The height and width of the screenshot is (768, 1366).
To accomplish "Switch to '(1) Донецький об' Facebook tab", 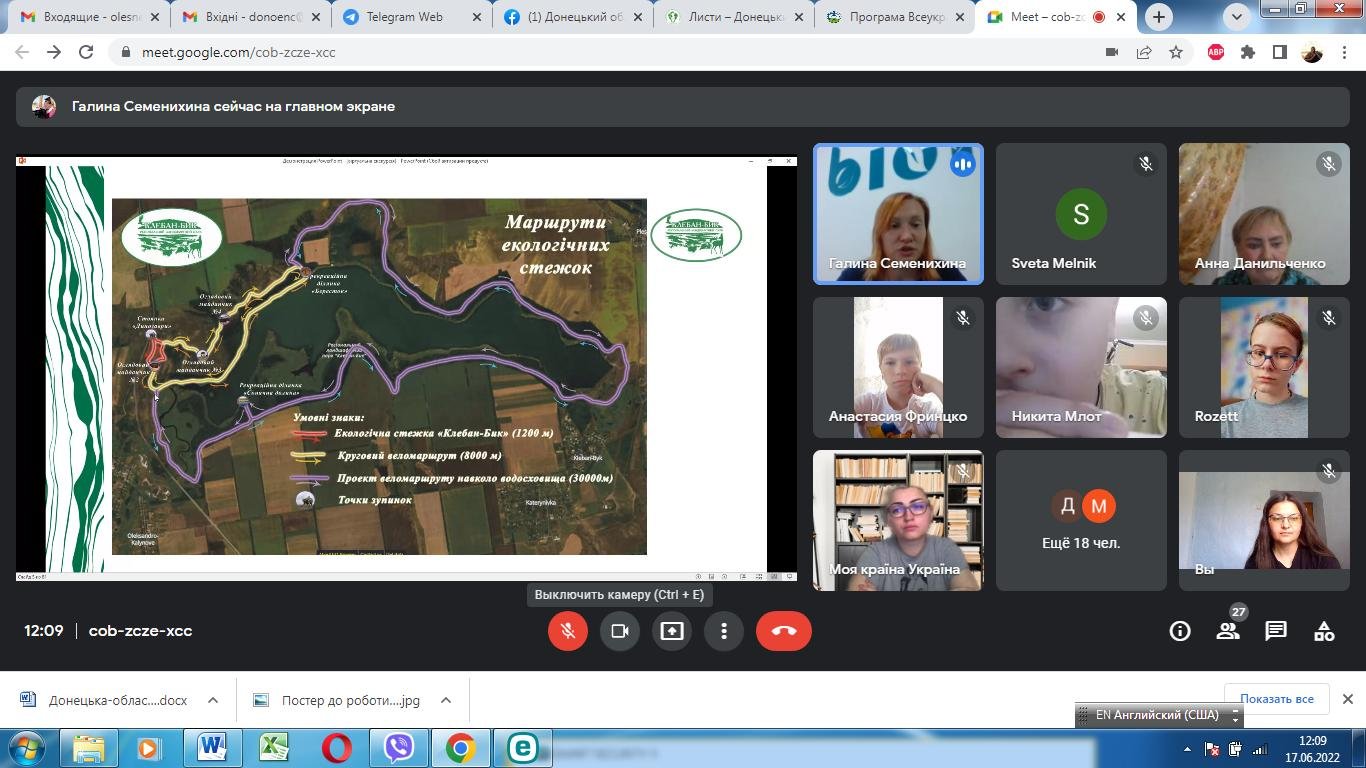I will click(572, 17).
